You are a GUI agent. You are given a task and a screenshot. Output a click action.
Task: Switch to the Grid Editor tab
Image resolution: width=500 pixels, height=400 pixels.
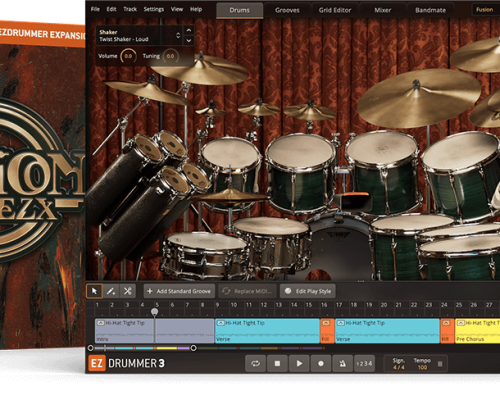335,10
